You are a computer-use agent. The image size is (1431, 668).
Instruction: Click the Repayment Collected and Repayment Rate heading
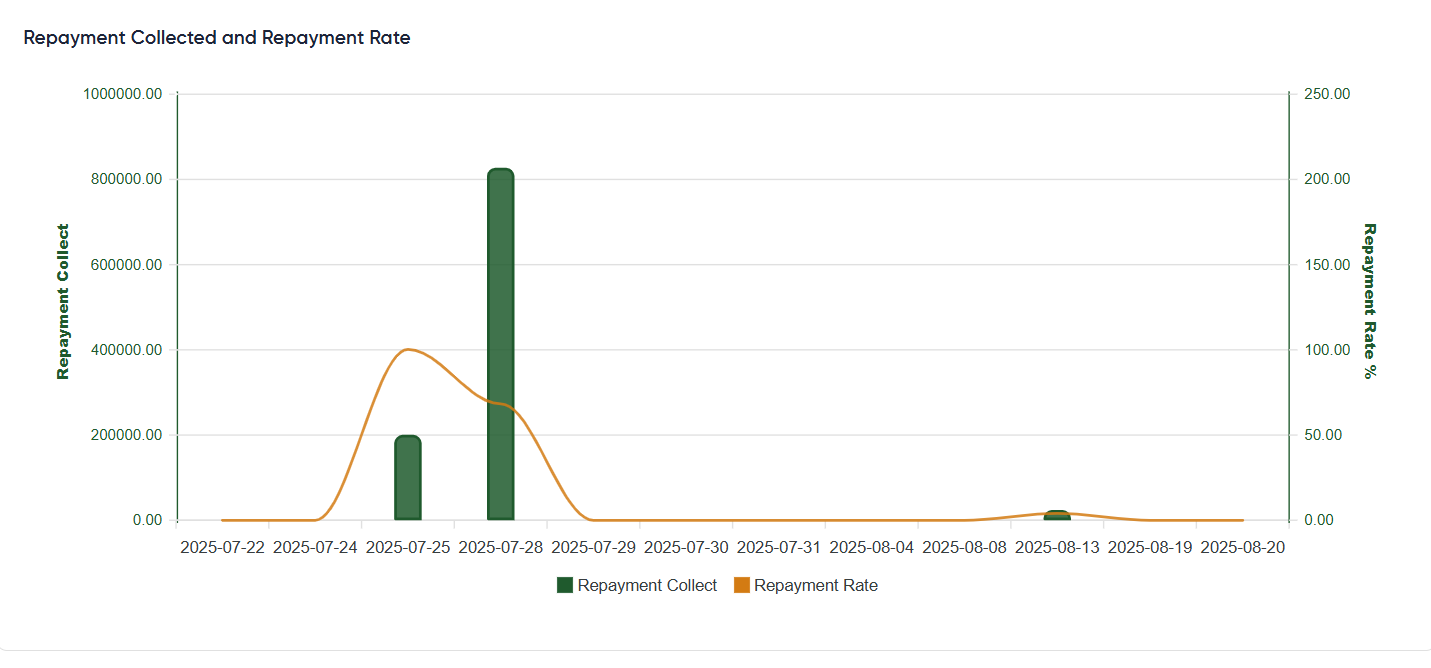[x=217, y=38]
